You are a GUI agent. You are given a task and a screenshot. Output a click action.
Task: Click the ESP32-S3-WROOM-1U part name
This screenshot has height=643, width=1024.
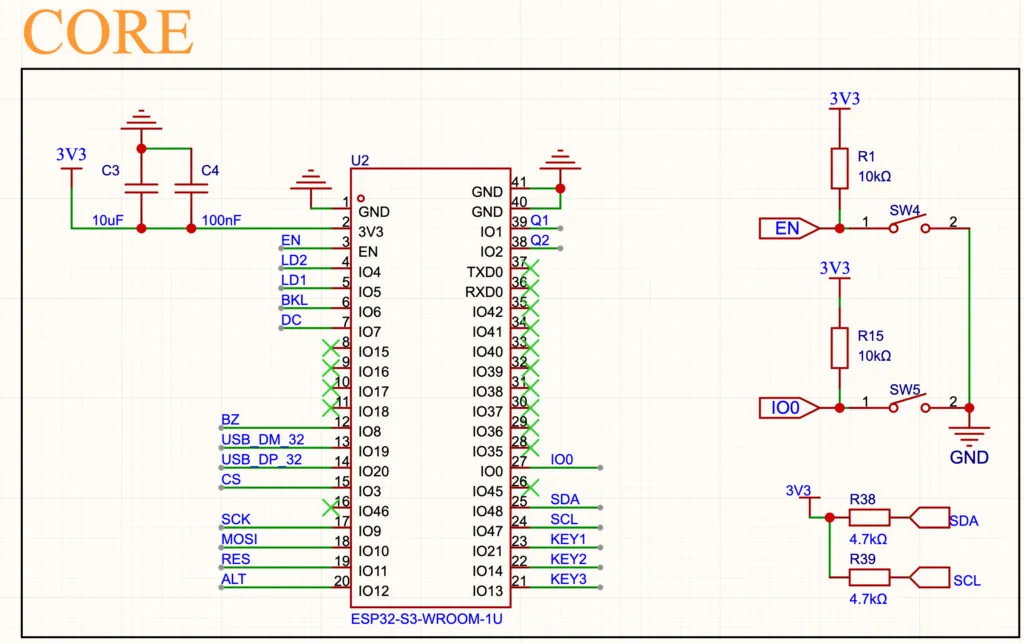pyautogui.click(x=426, y=619)
